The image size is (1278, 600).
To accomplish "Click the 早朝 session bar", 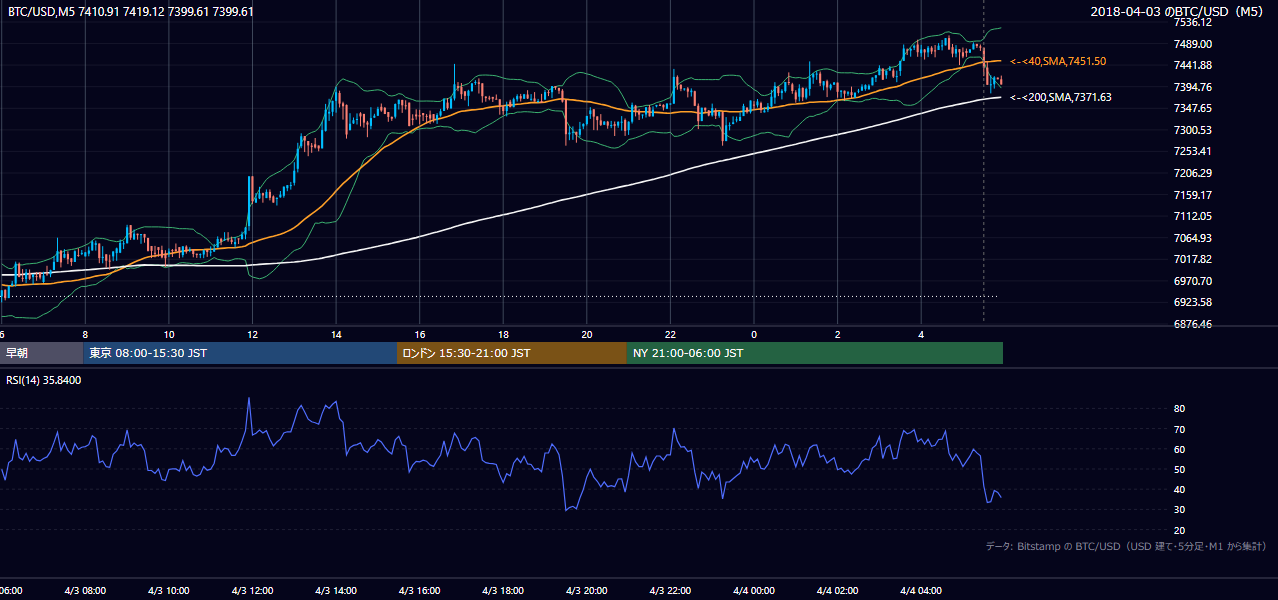I will point(41,353).
